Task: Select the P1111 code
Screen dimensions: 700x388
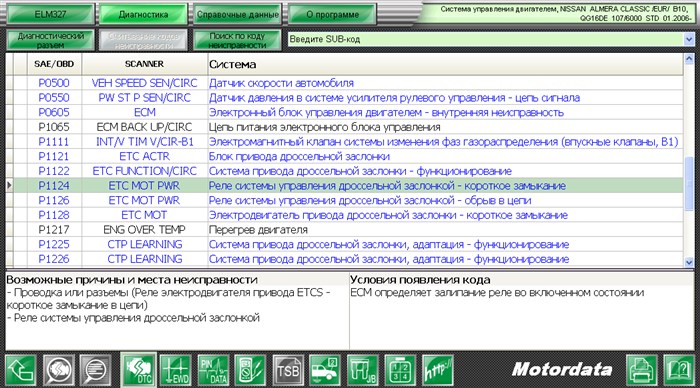Action: (x=54, y=142)
